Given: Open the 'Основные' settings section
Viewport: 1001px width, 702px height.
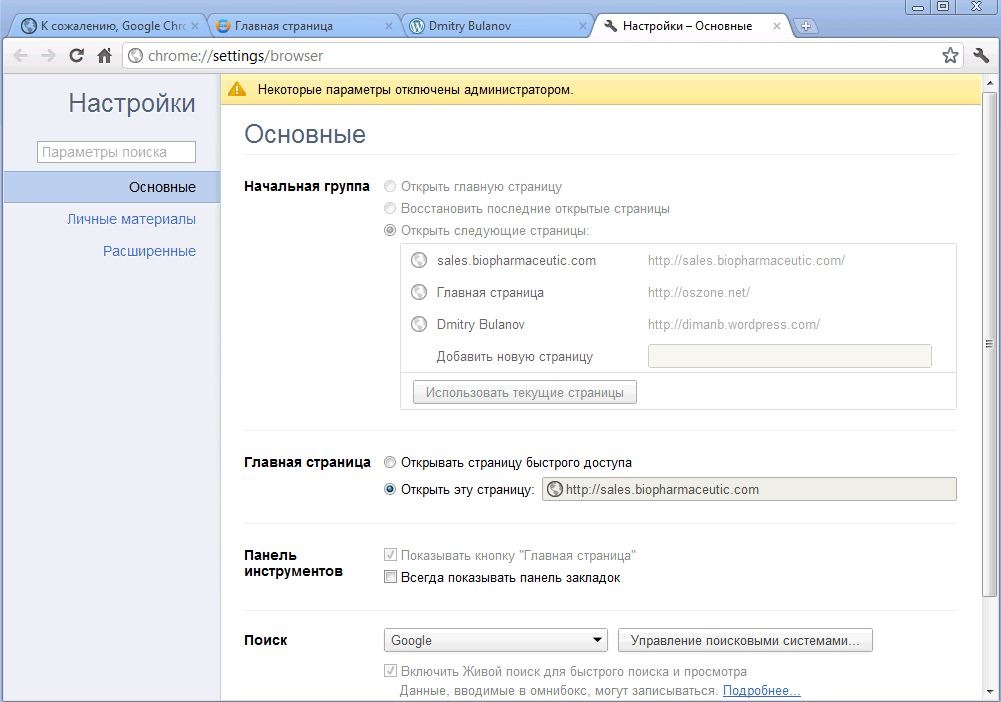Looking at the screenshot, I should click(x=112, y=187).
